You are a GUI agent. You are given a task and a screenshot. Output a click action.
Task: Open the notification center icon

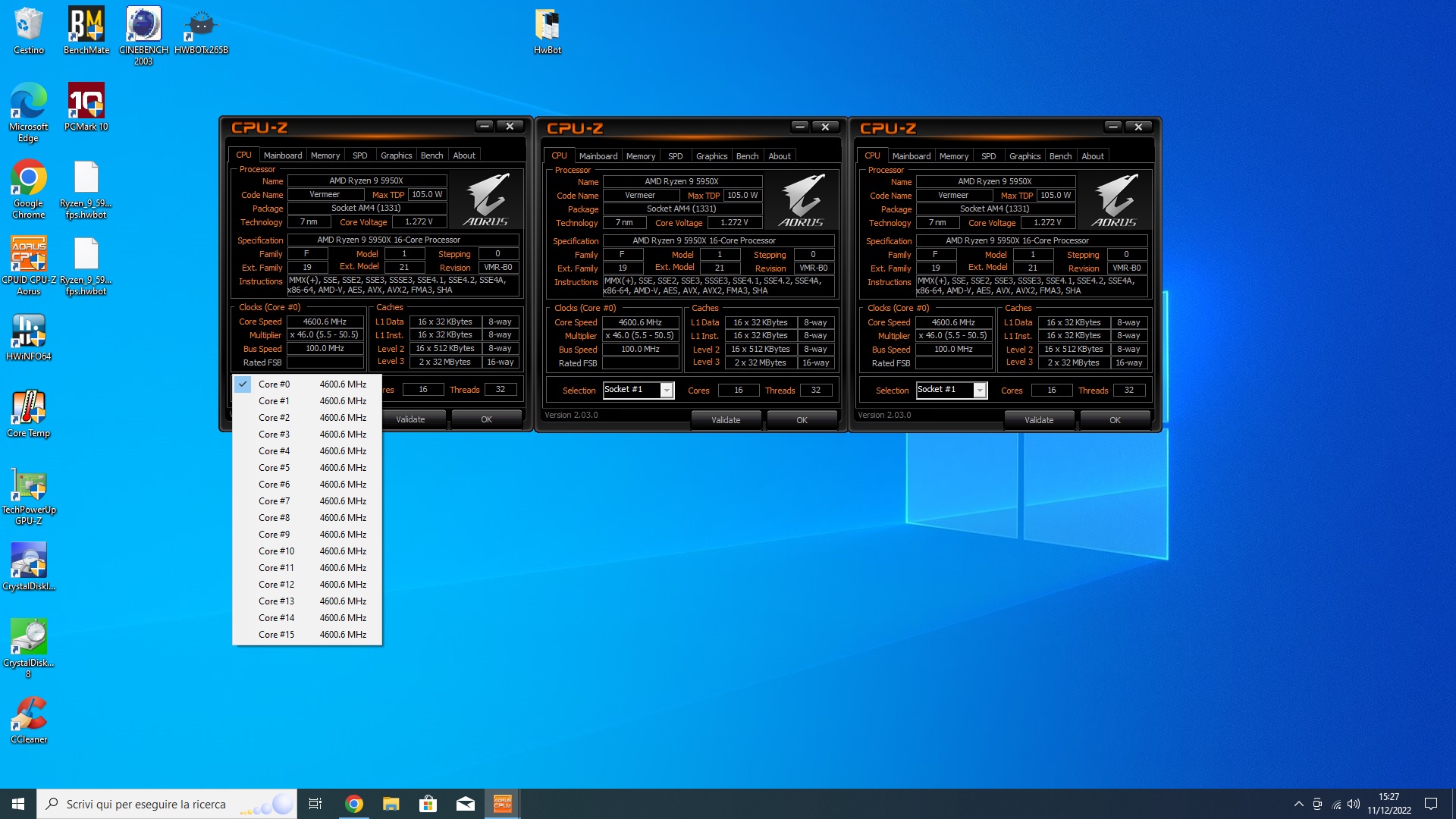tap(1431, 804)
